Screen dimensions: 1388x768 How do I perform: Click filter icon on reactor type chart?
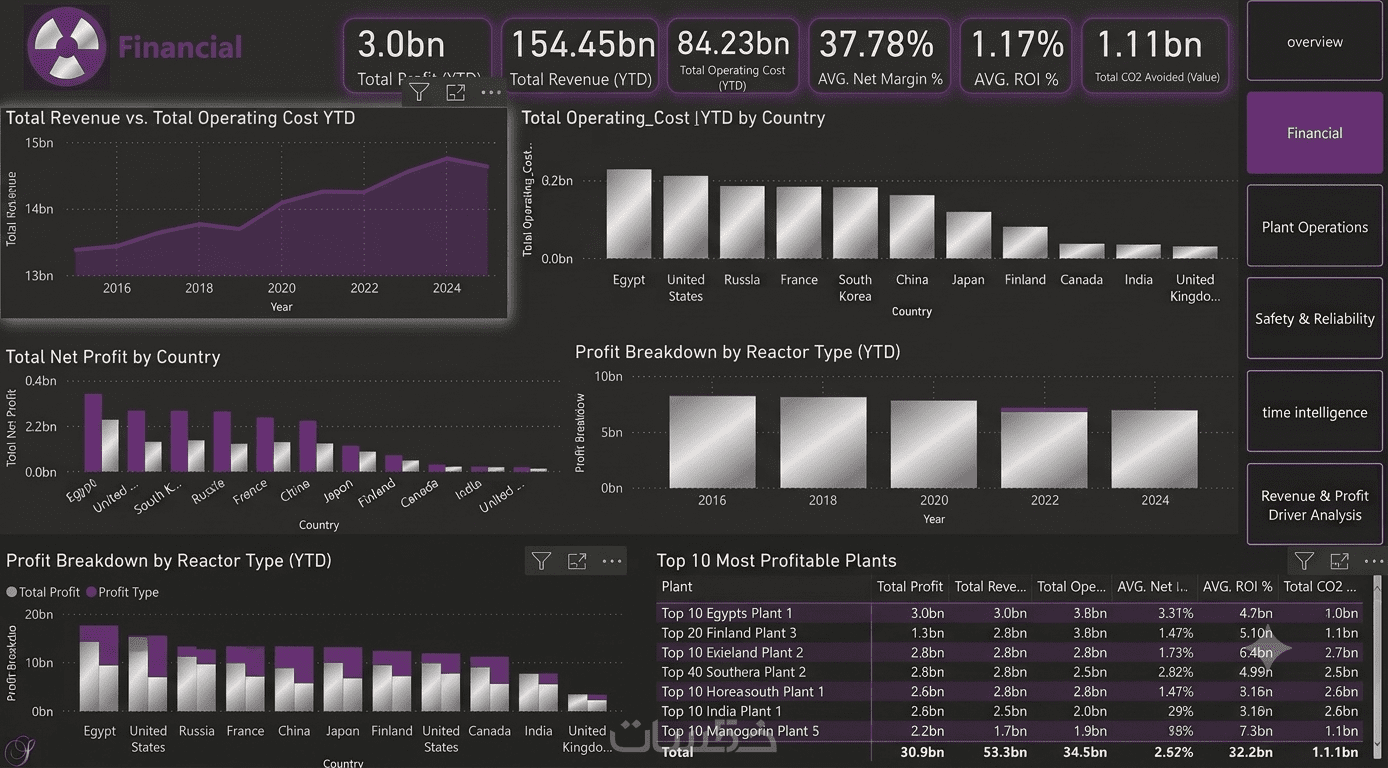(541, 561)
